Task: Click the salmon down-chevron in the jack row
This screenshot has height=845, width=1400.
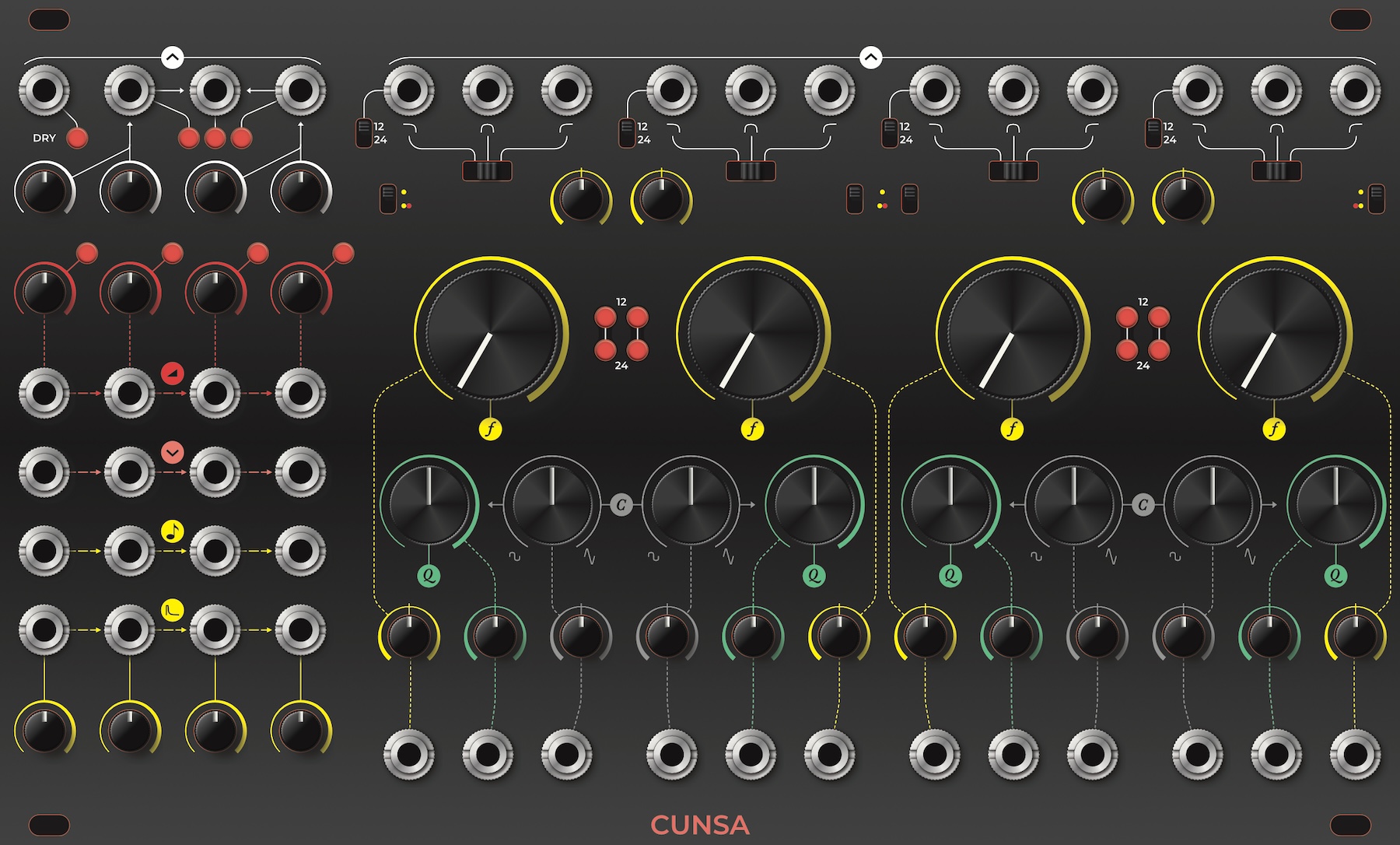Action: [x=173, y=452]
